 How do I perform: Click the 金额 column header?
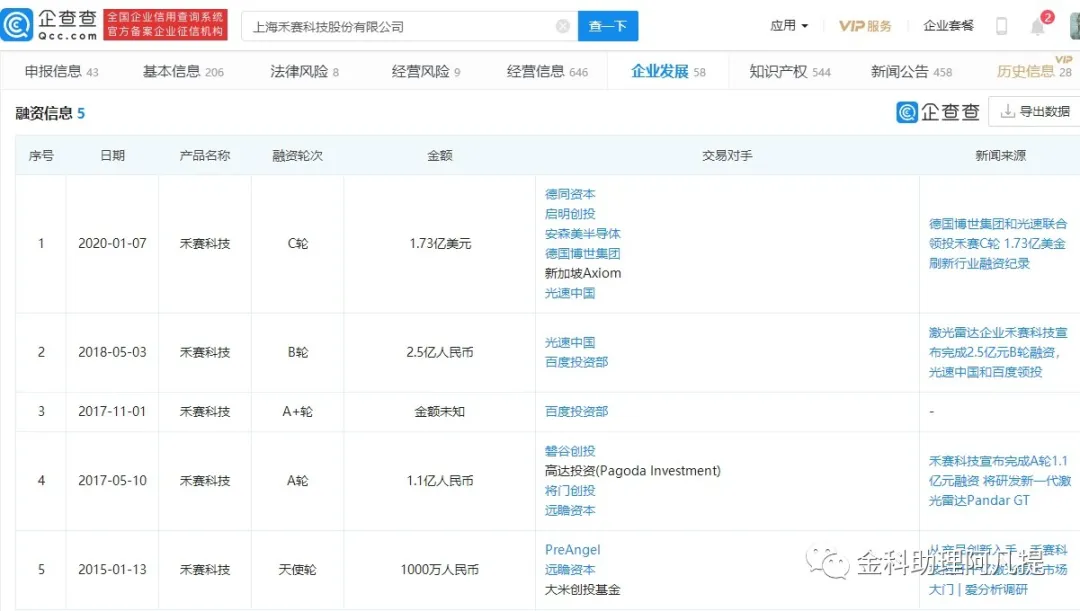439,156
